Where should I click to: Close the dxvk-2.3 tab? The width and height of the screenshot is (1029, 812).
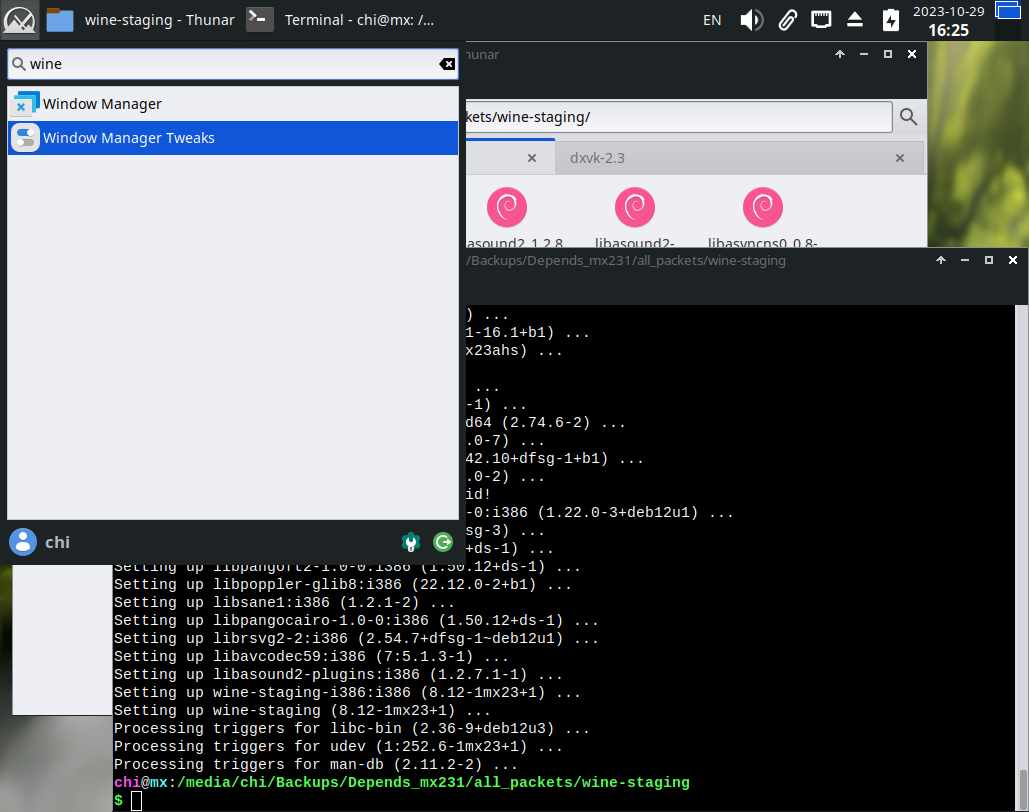[x=900, y=158]
